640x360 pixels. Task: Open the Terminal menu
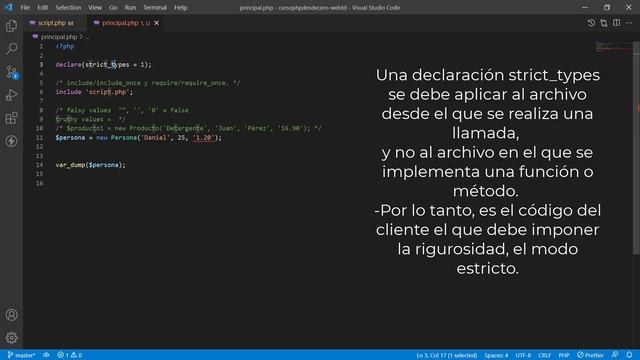click(155, 7)
